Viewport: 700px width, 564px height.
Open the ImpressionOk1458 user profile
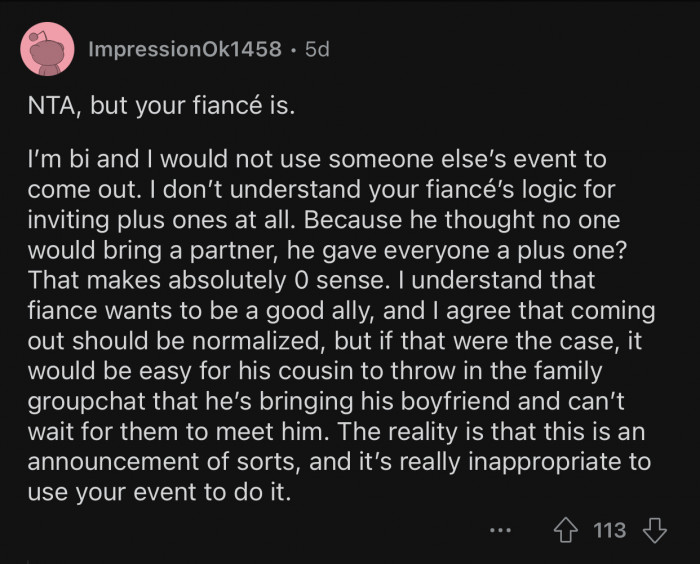185,49
